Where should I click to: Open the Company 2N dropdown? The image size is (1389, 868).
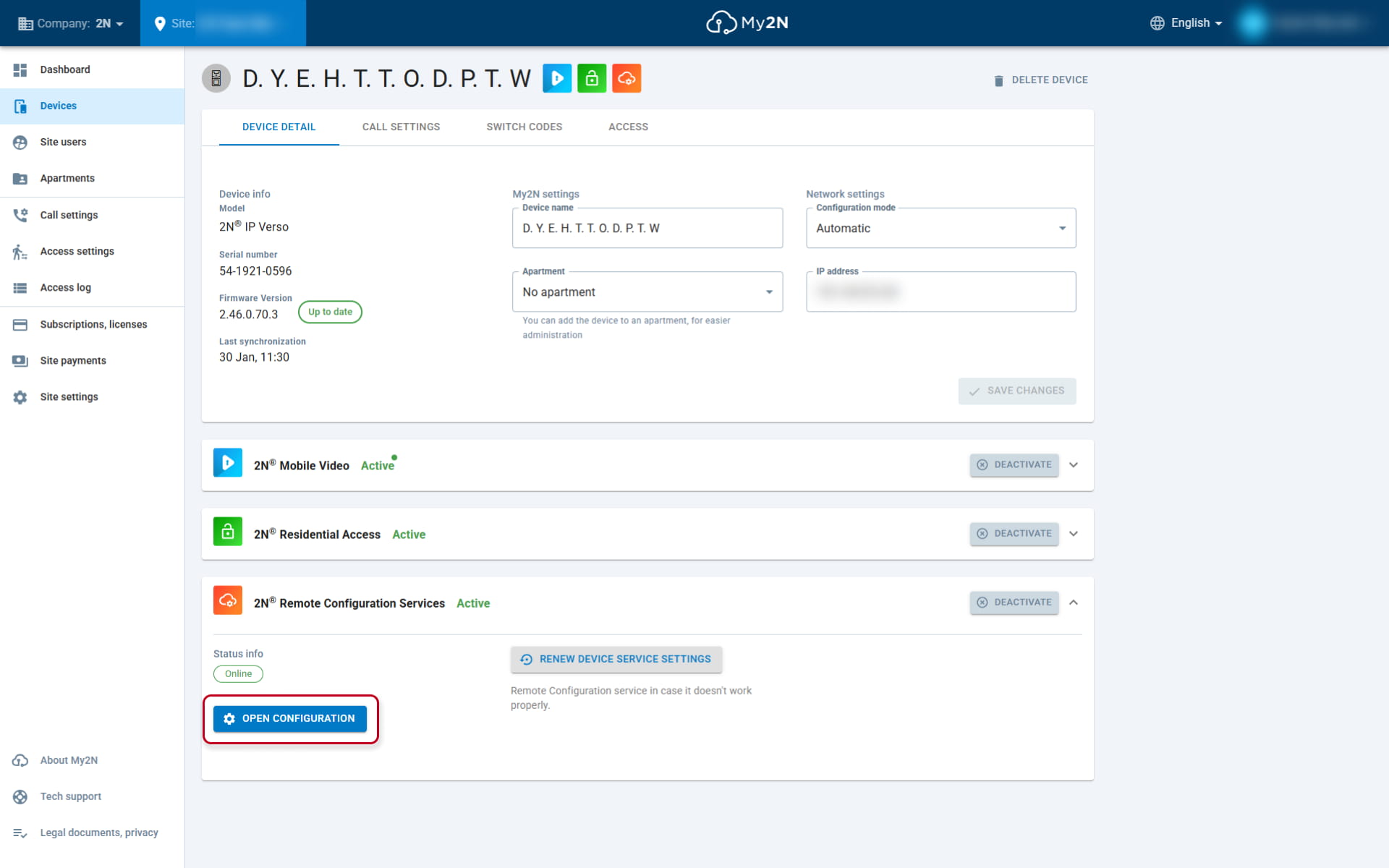click(71, 23)
